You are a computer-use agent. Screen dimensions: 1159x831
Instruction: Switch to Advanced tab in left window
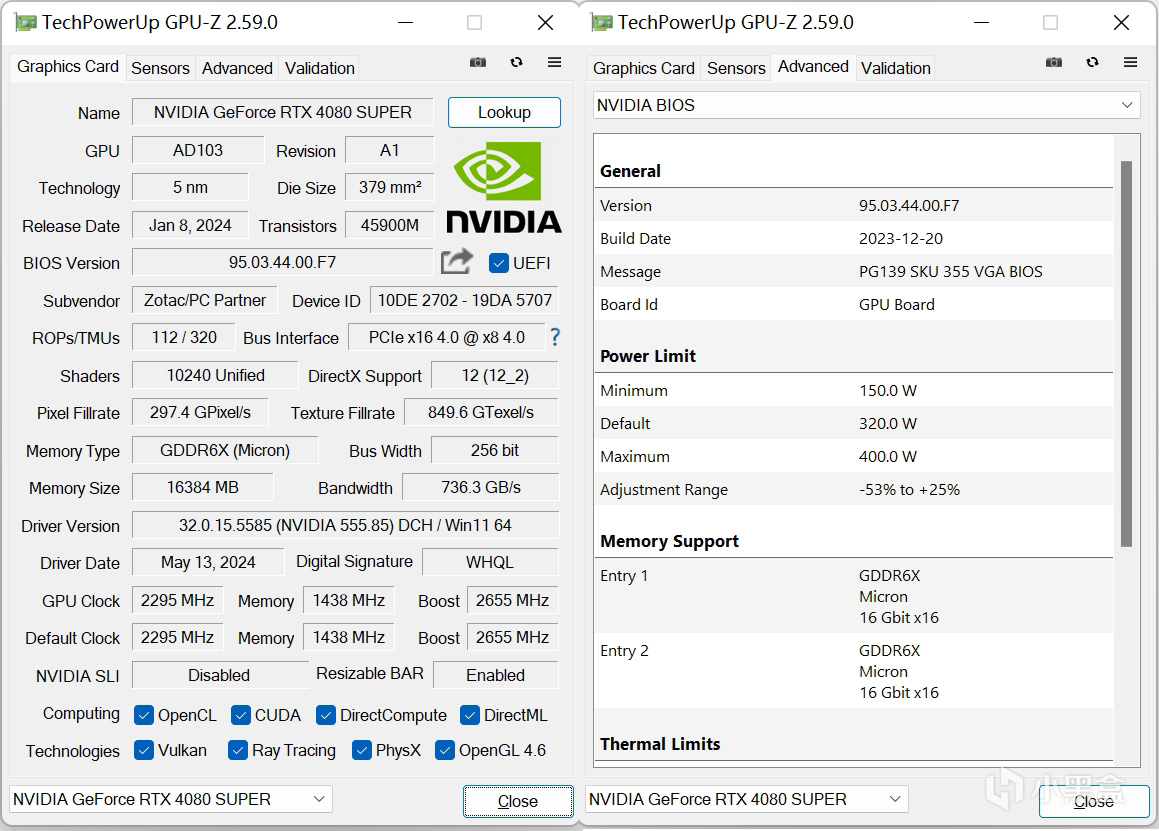tap(237, 68)
